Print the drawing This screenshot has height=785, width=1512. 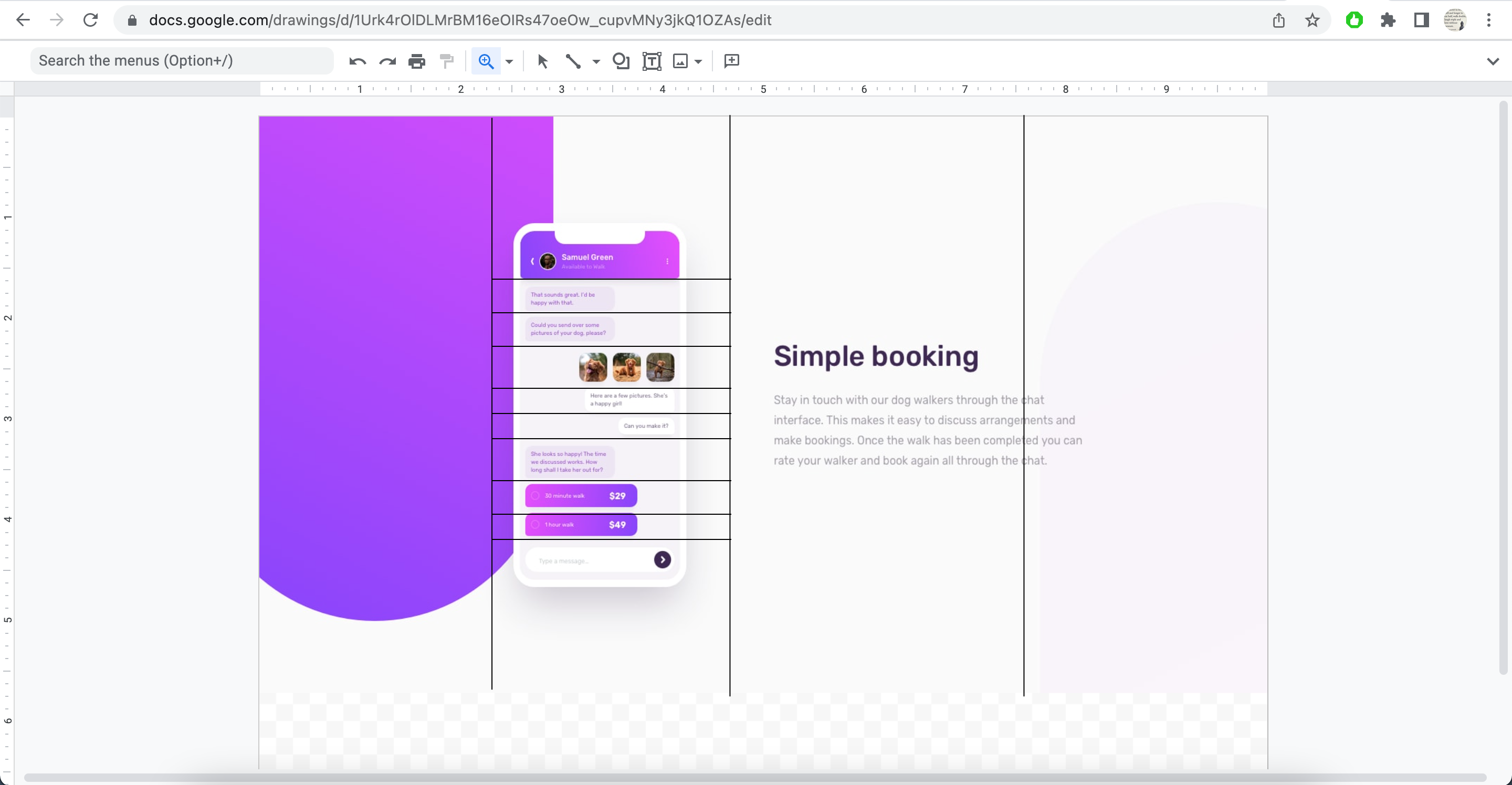click(417, 61)
